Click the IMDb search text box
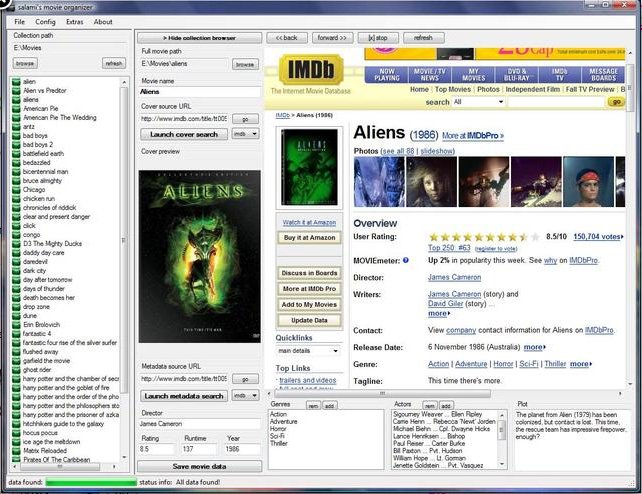The image size is (642, 494). click(556, 102)
